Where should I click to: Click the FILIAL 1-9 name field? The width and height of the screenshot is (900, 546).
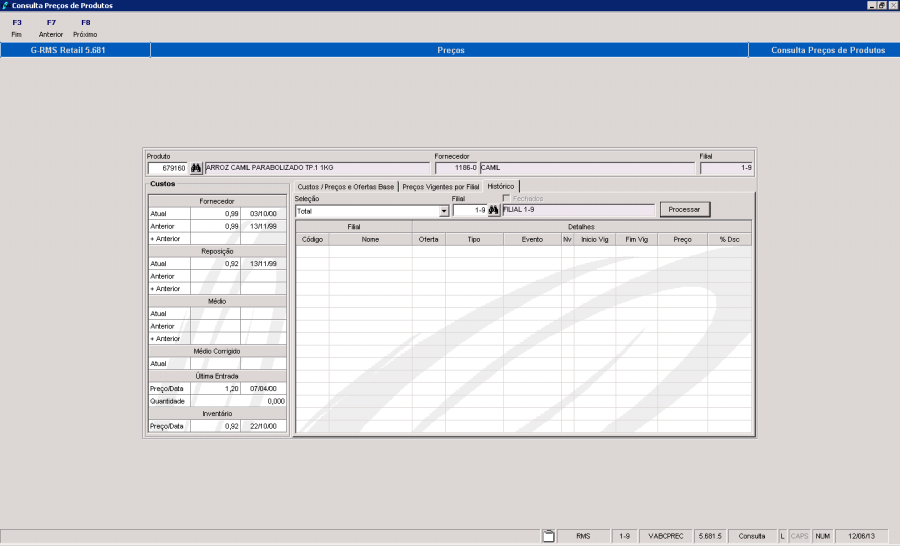[x=578, y=210]
